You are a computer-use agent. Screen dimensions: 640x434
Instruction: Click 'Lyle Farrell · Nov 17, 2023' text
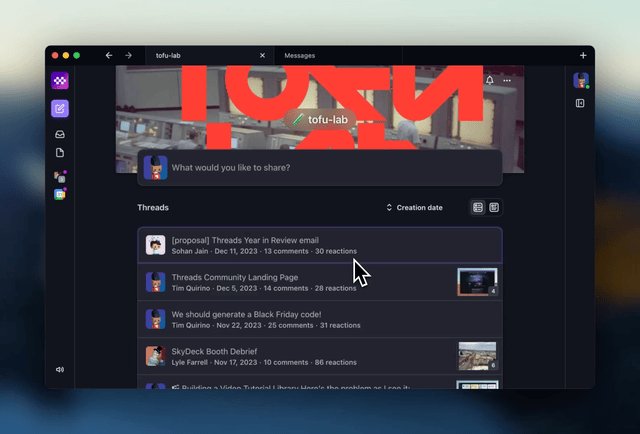tap(214, 363)
